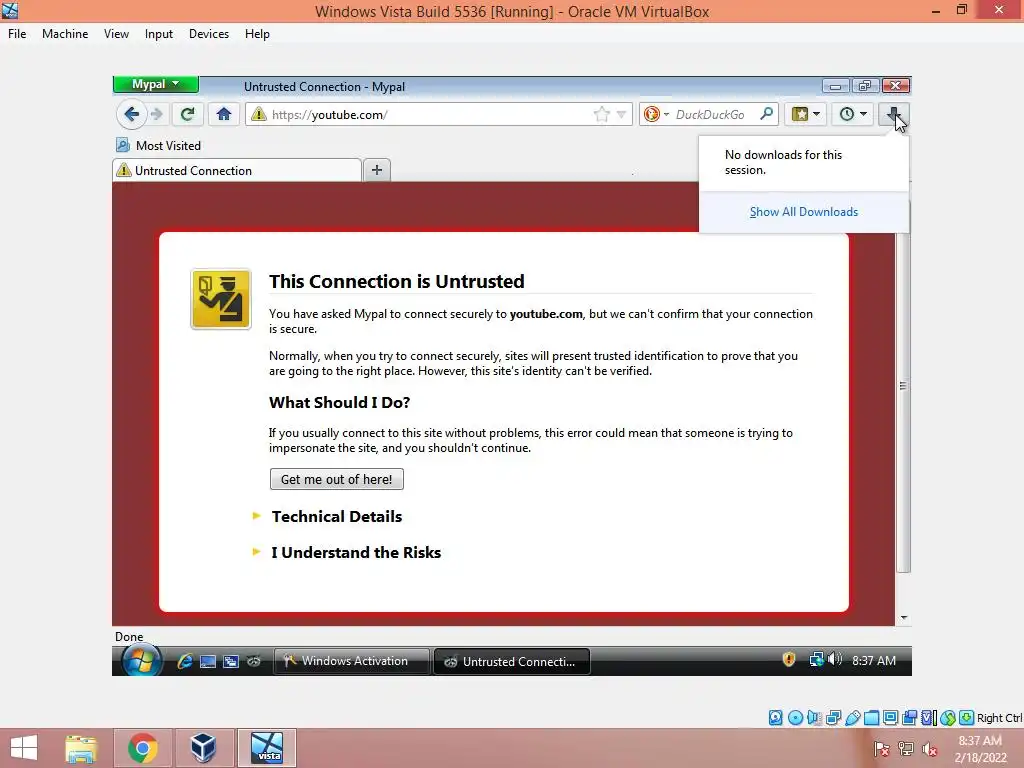The image size is (1024, 768).
Task: Click the Vista guest clock showing 8:37 AM
Action: point(874,660)
